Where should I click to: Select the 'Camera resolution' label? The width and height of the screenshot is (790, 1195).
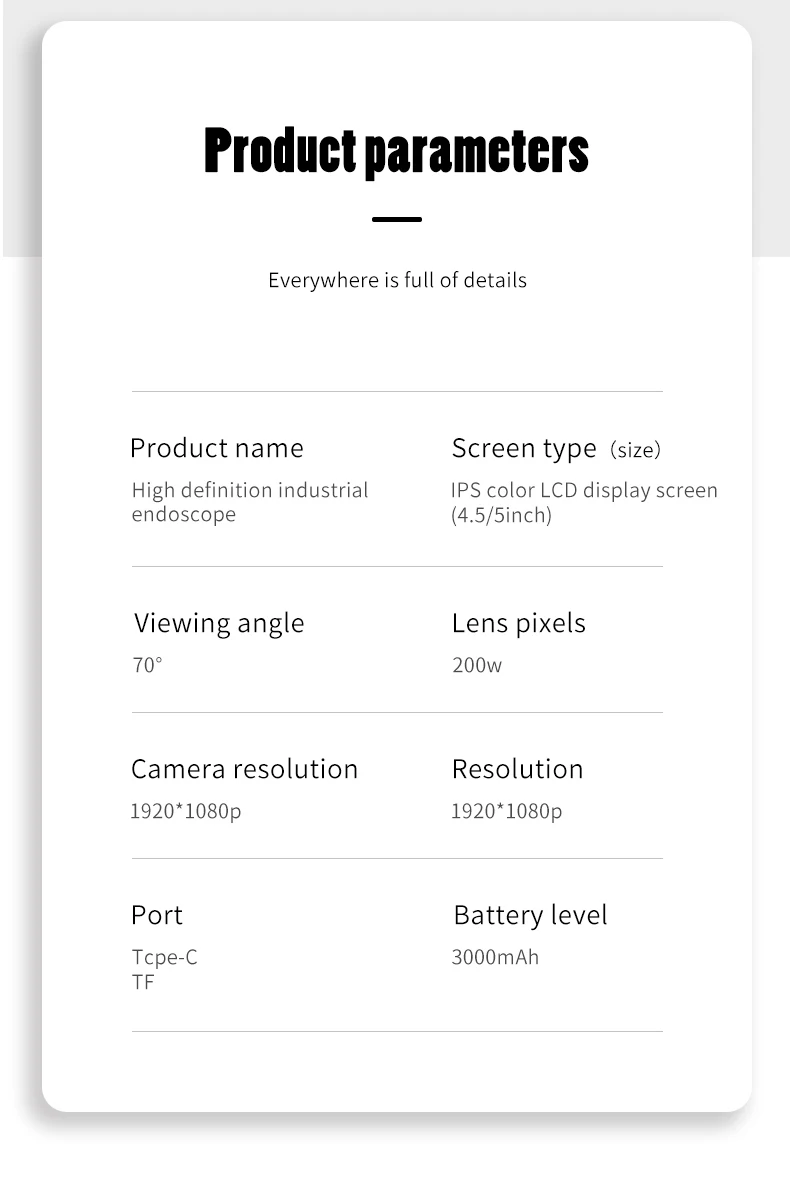245,770
